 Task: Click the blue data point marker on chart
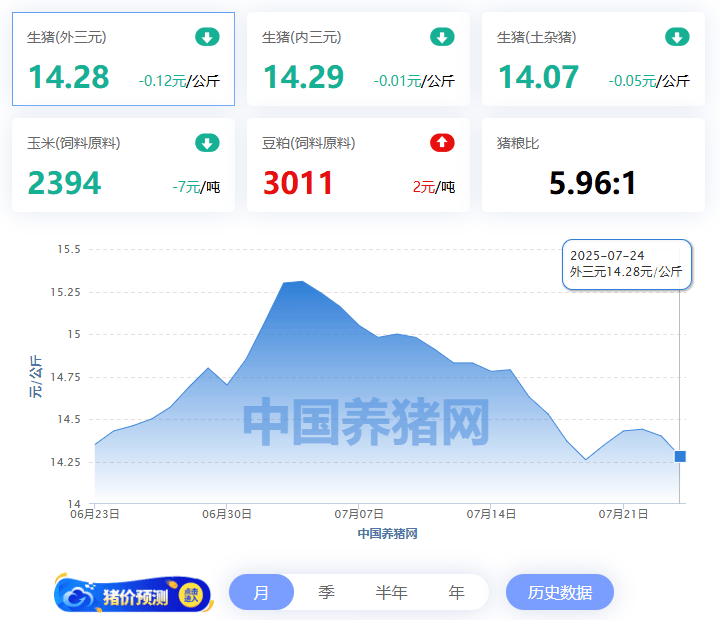point(680,456)
